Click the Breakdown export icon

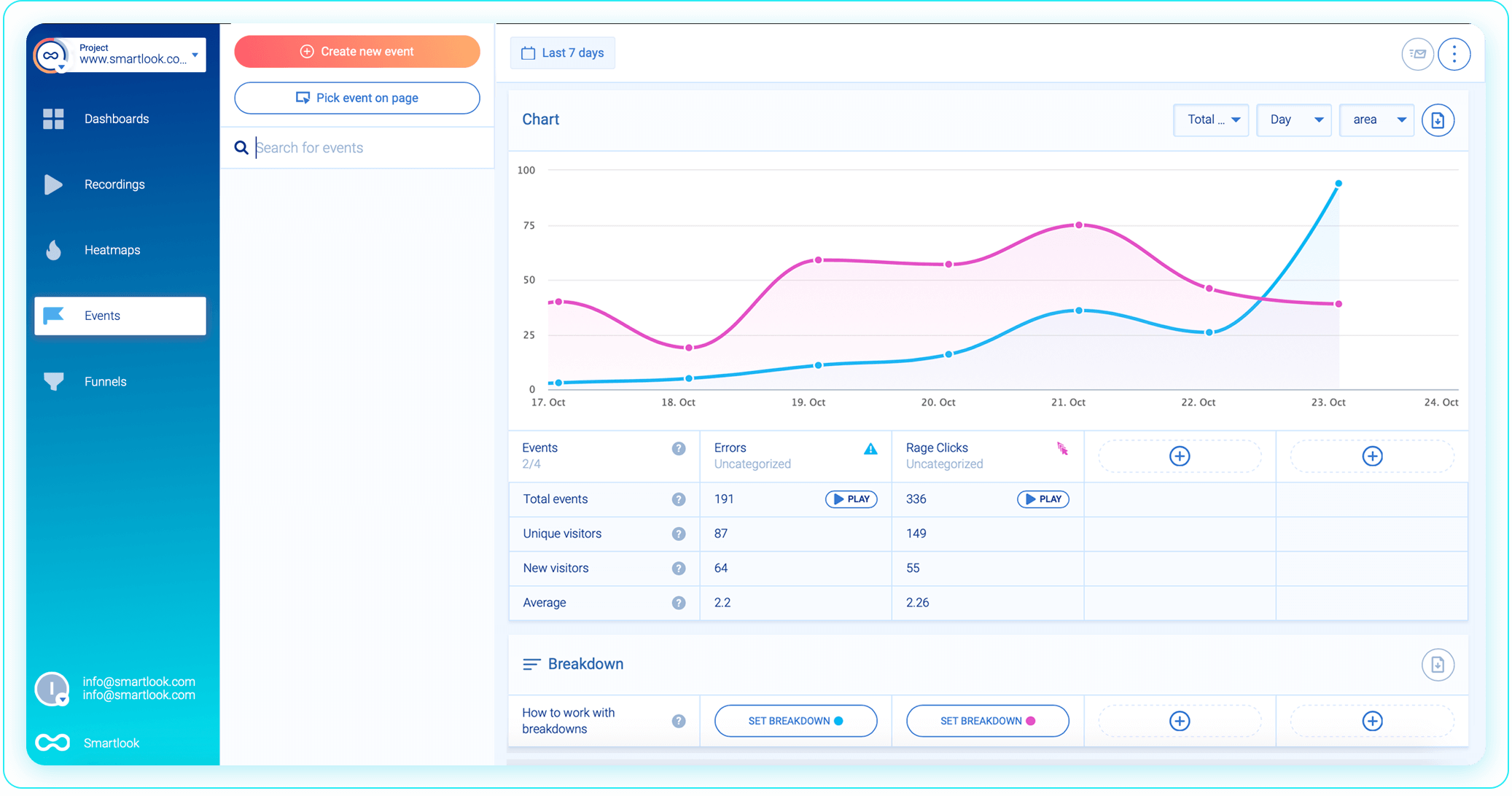(x=1437, y=665)
